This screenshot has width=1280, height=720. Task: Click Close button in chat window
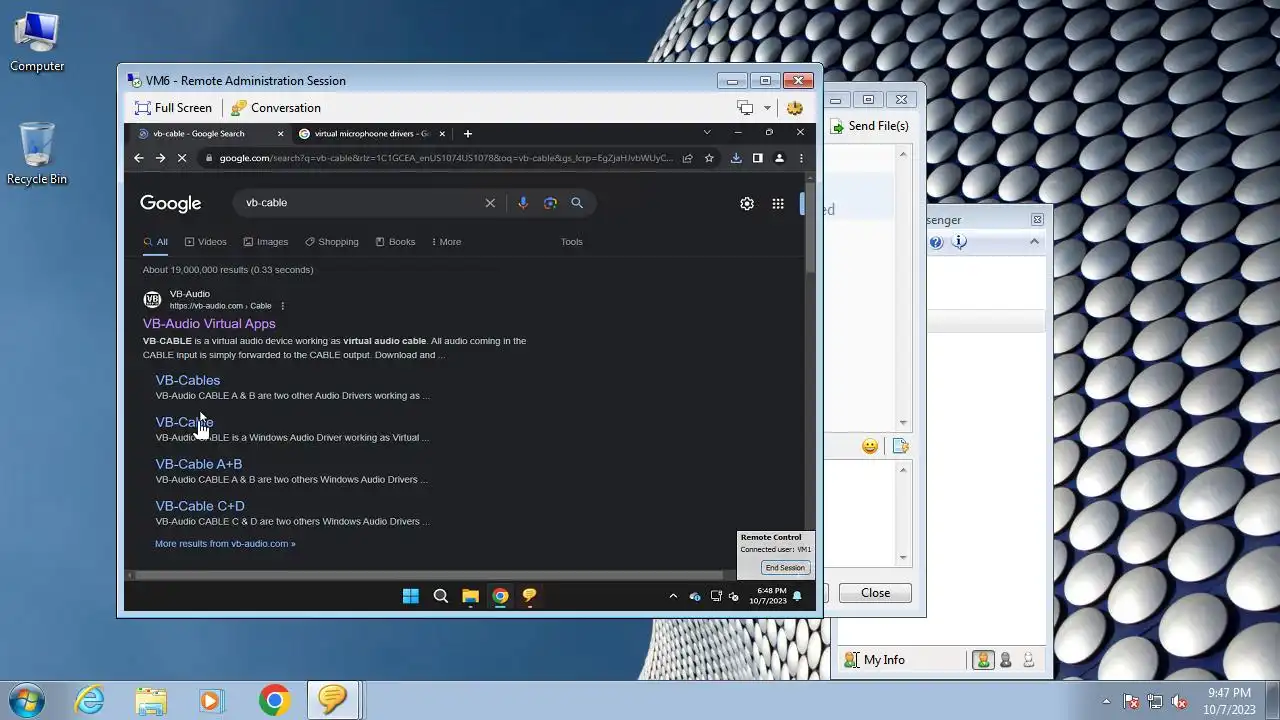coord(875,593)
